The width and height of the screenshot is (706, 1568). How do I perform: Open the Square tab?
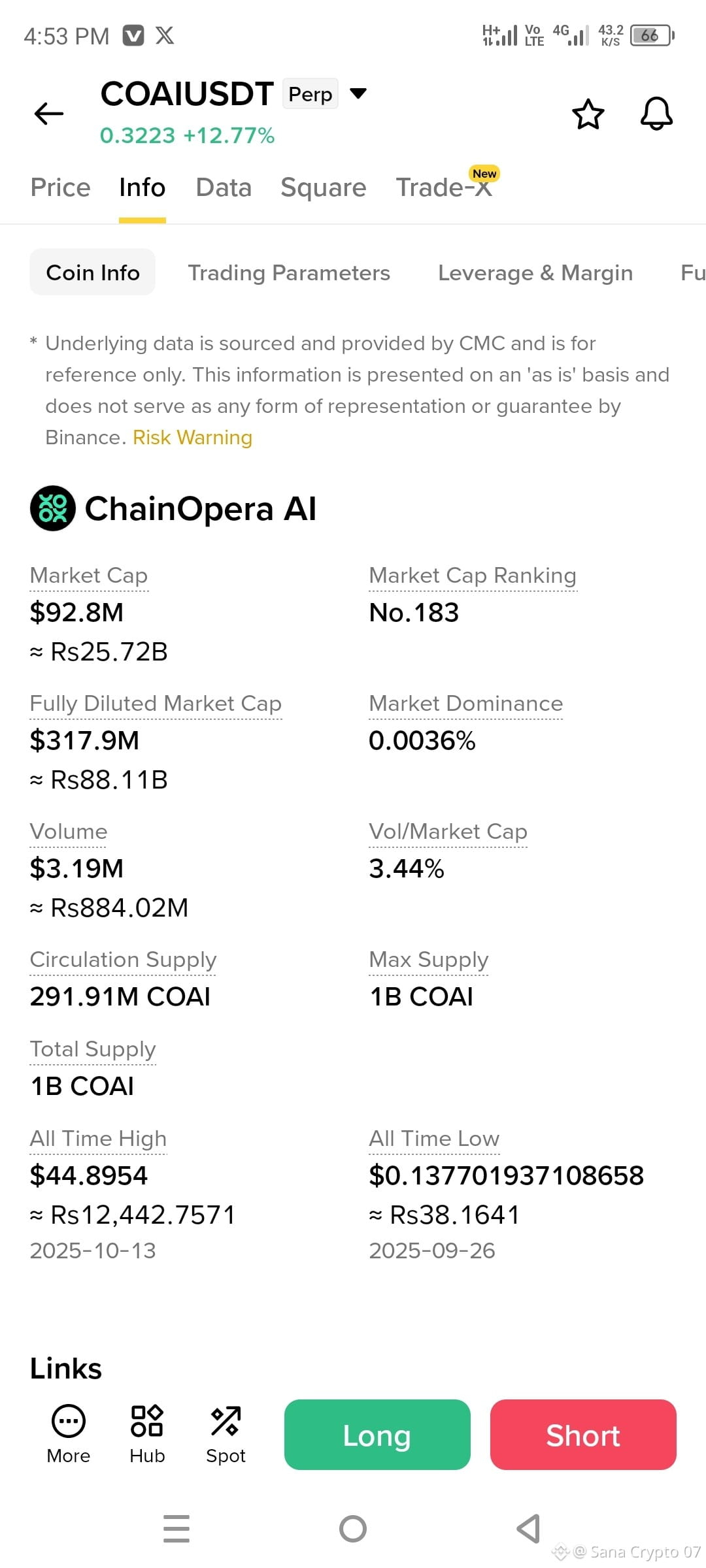324,188
